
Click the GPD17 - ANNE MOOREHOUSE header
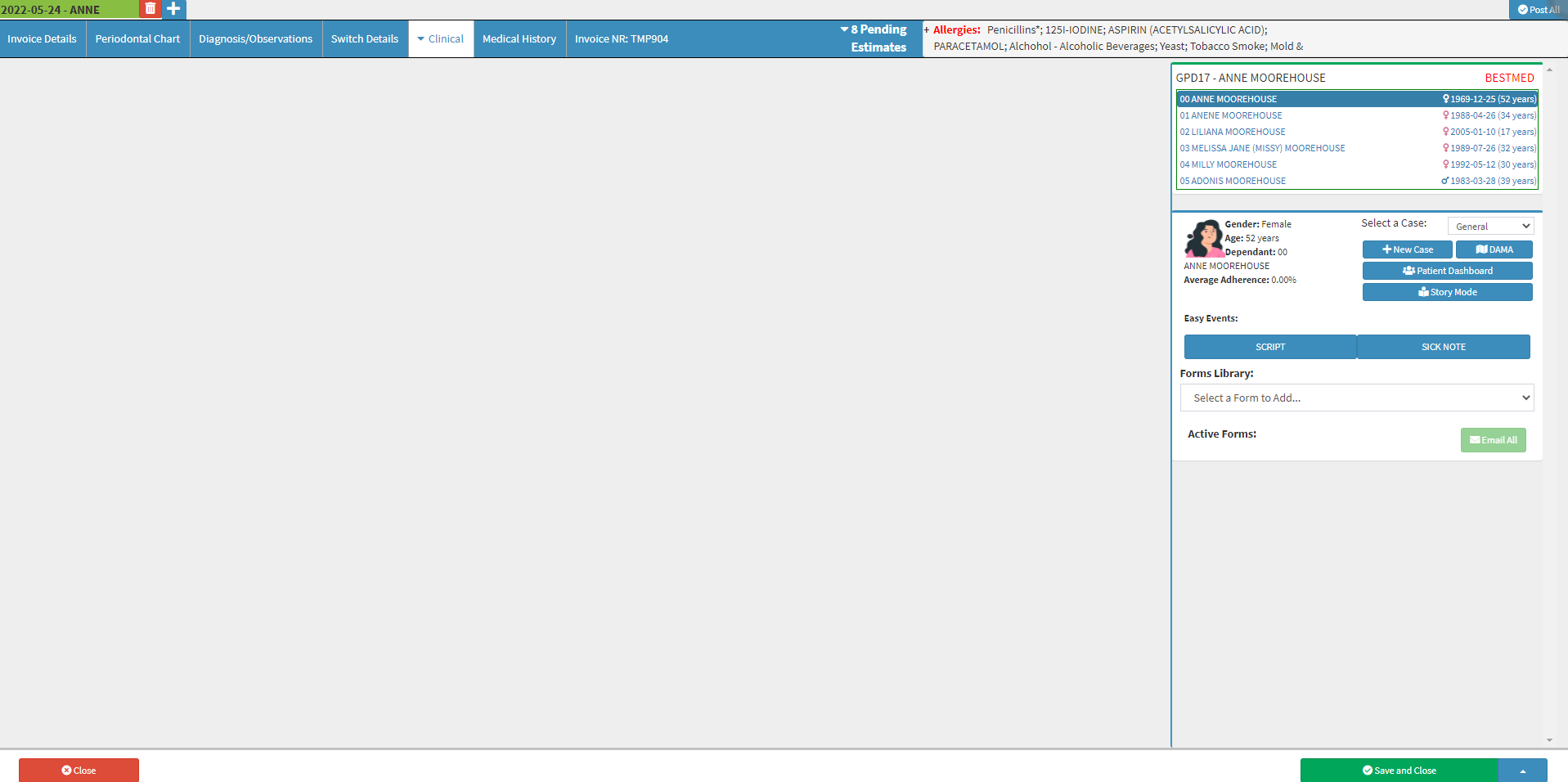1251,78
